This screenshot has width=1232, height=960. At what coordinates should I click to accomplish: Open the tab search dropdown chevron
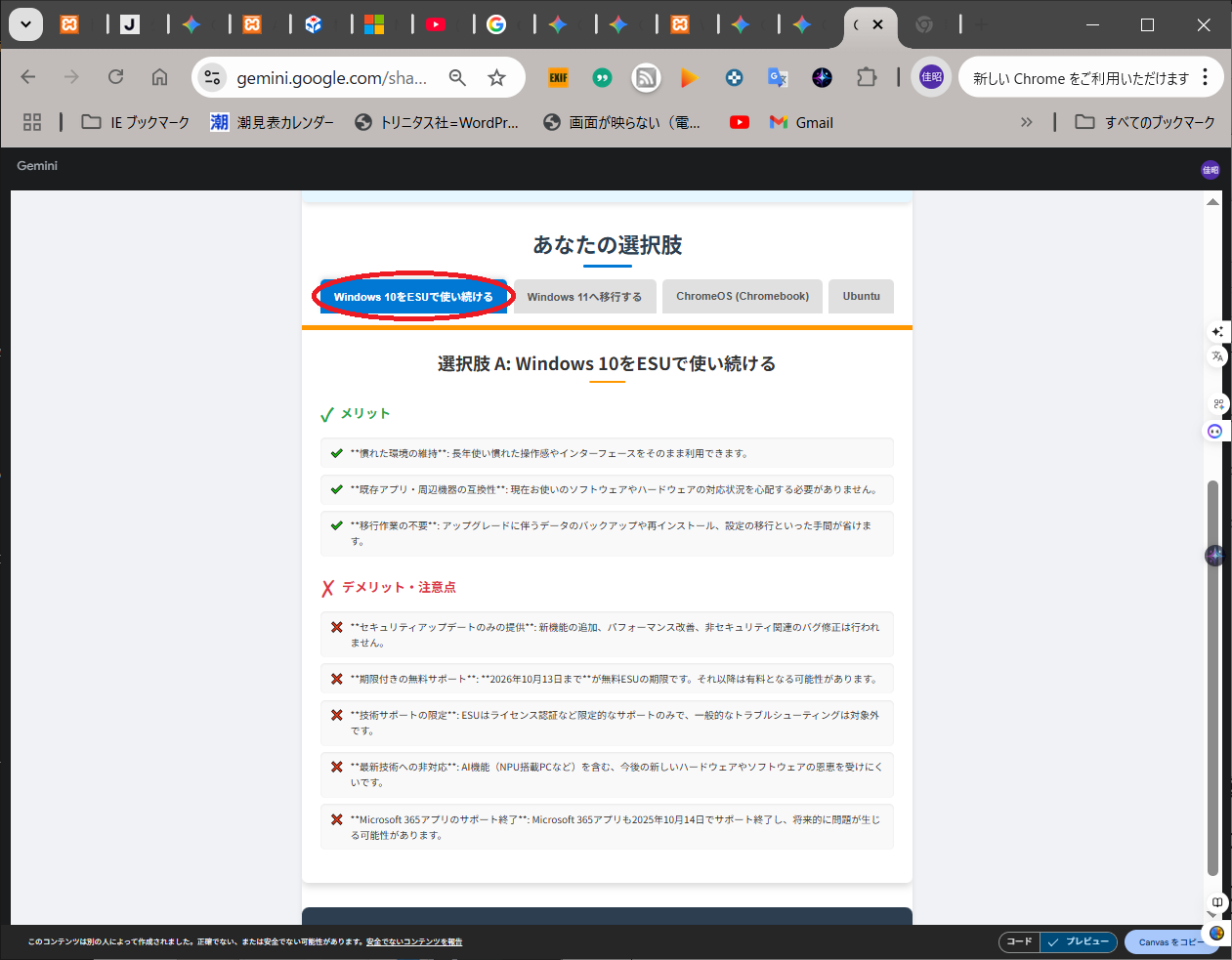[x=25, y=24]
